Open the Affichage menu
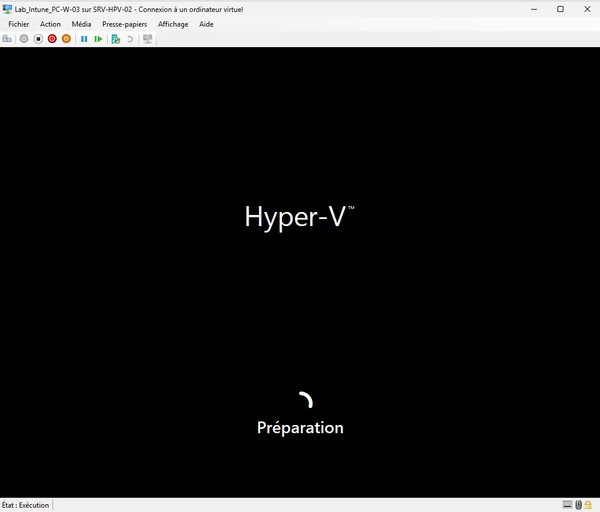 [173, 24]
